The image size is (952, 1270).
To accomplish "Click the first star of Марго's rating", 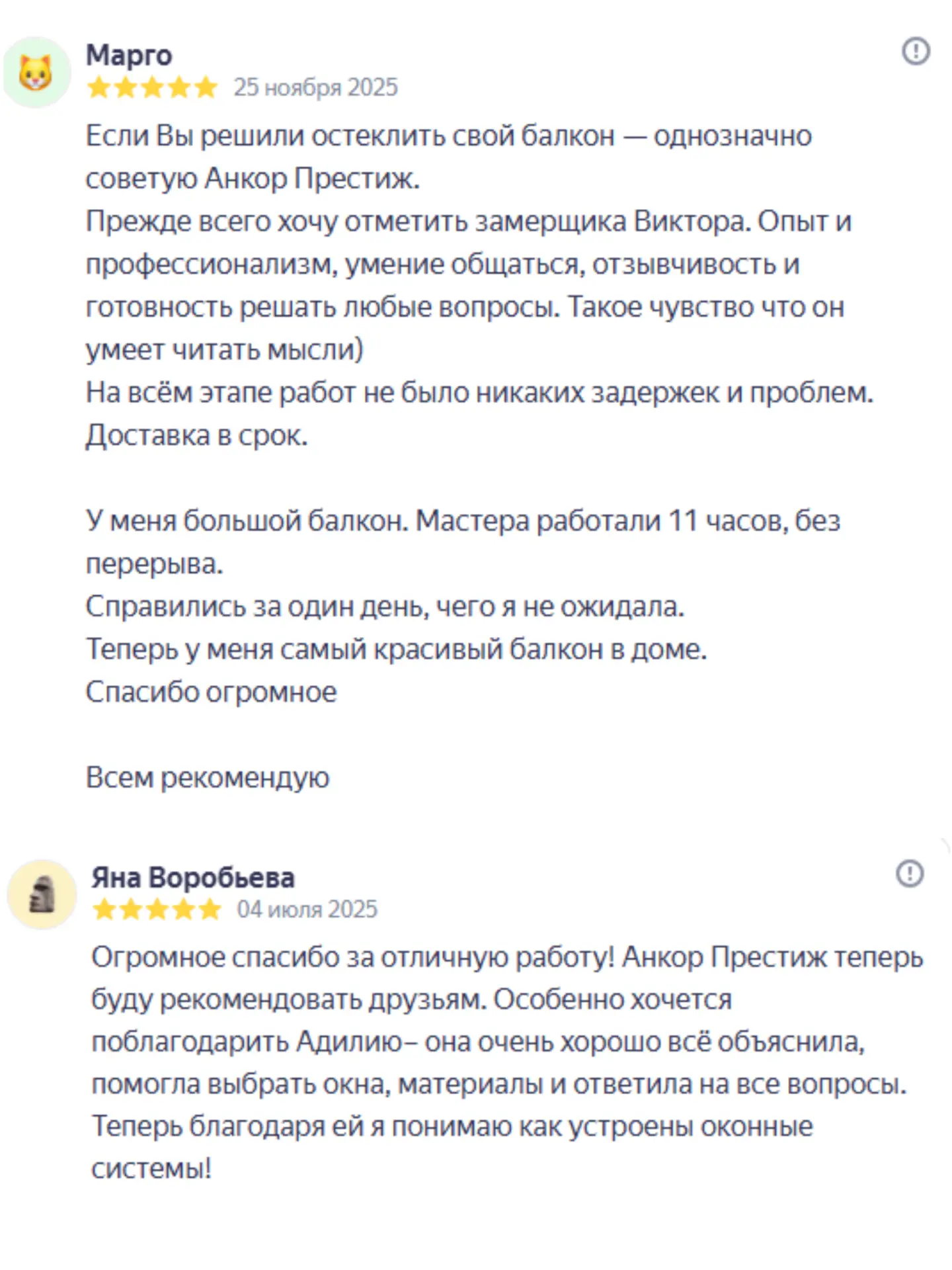I will point(99,87).
